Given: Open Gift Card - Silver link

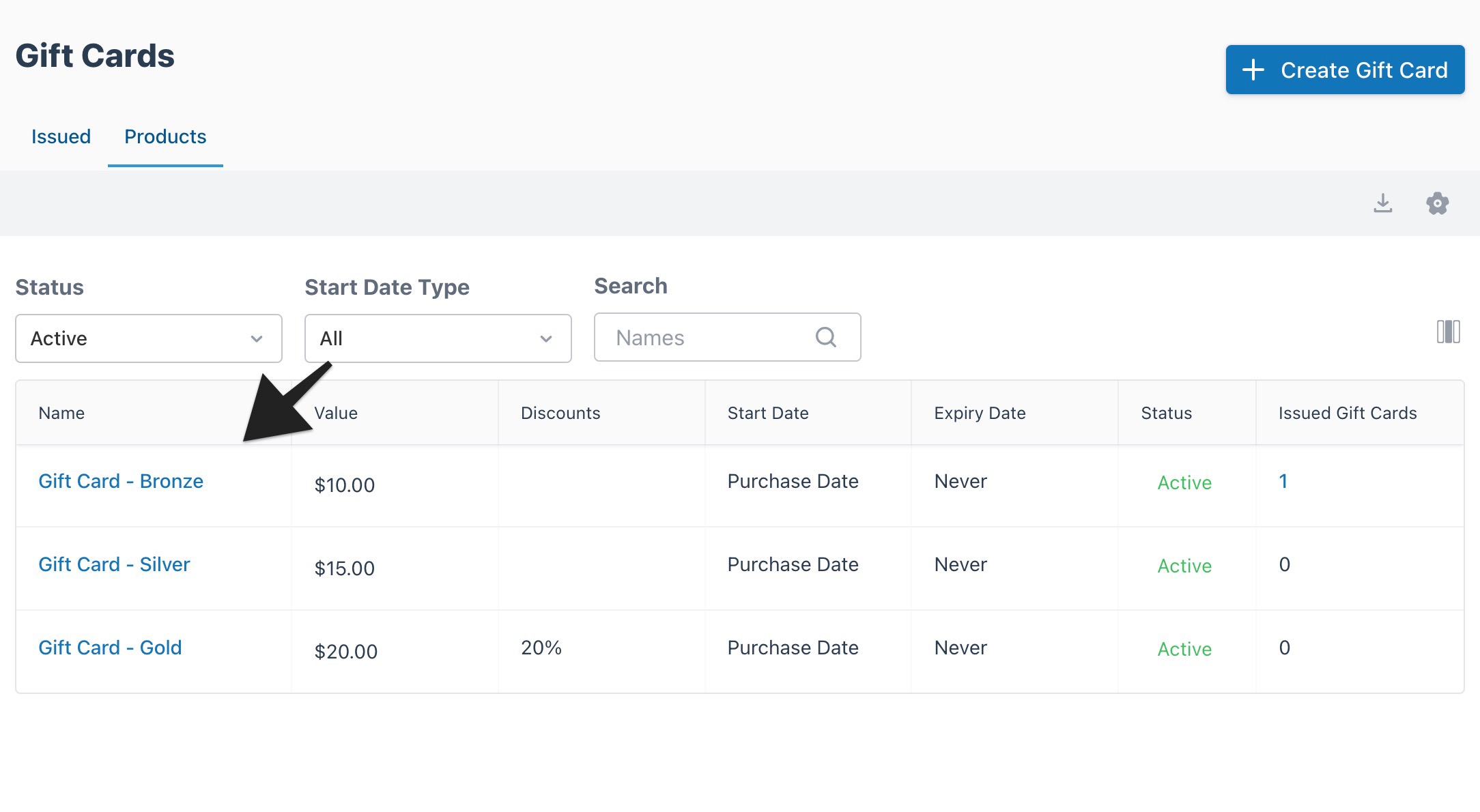Looking at the screenshot, I should (114, 564).
